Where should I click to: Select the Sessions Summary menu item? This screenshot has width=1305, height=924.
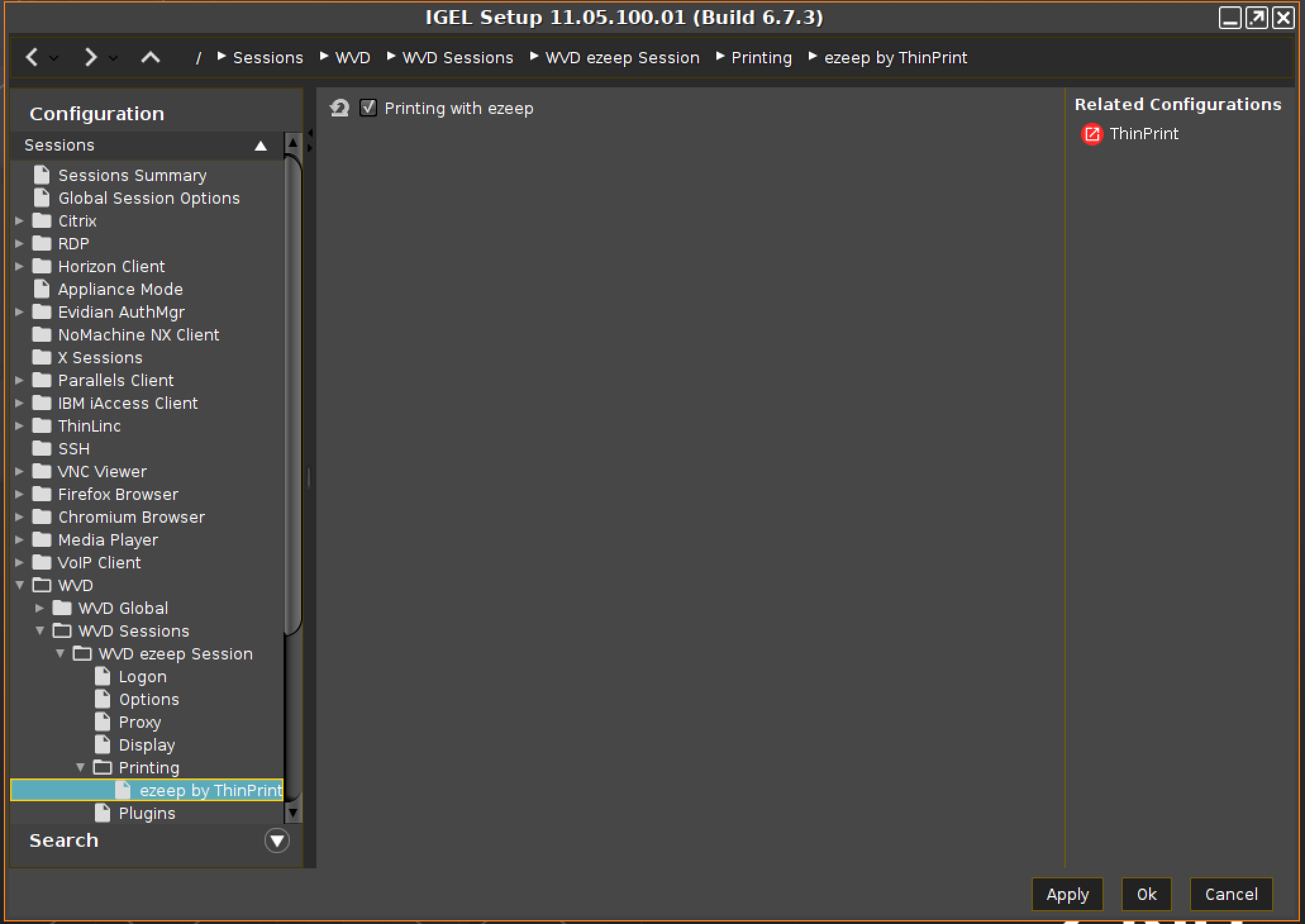134,174
